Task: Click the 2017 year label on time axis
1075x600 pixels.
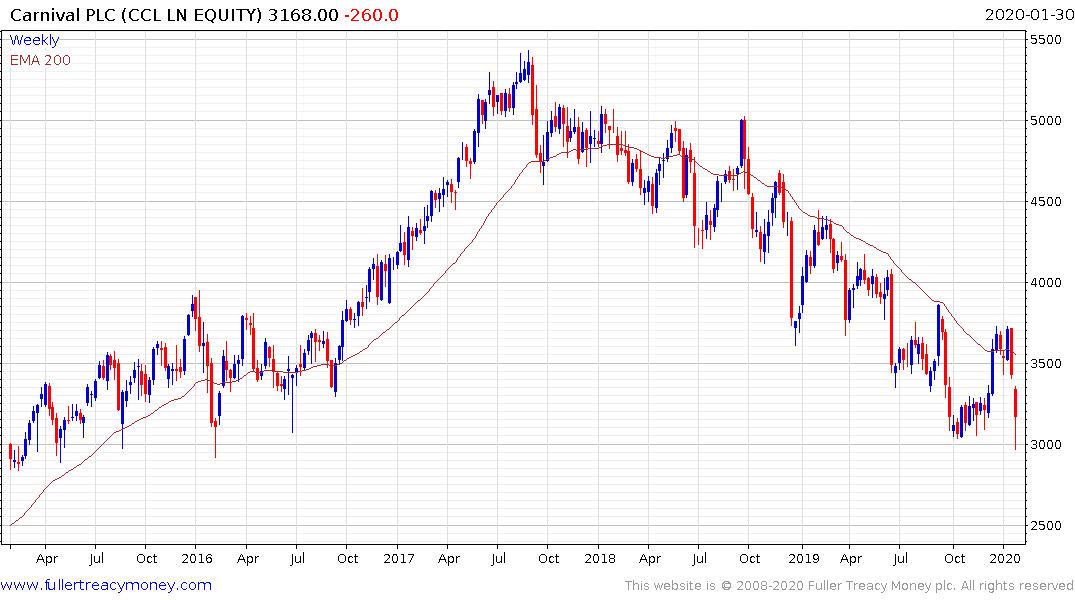Action: [x=399, y=558]
